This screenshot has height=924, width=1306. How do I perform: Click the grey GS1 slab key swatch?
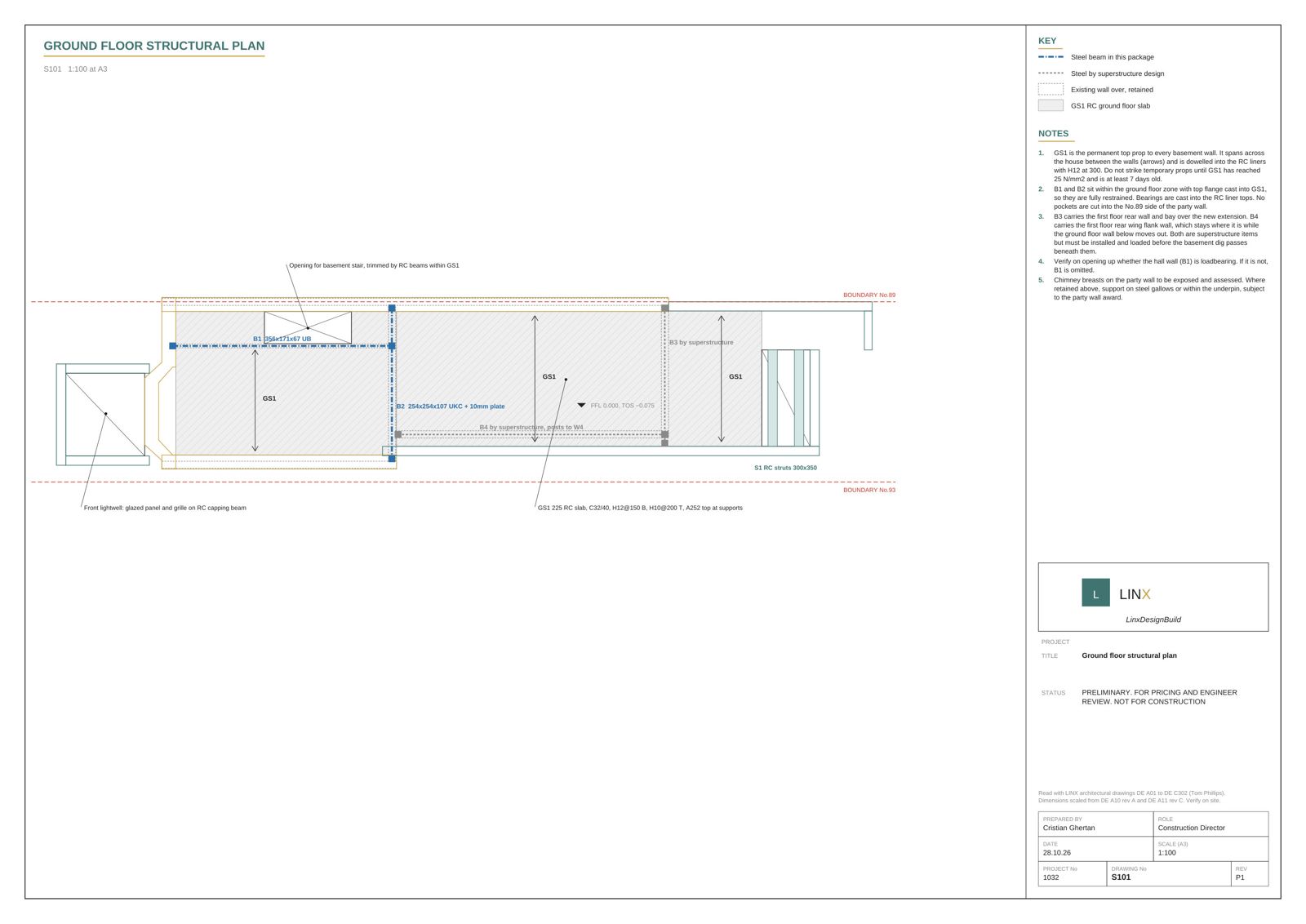(x=1051, y=105)
